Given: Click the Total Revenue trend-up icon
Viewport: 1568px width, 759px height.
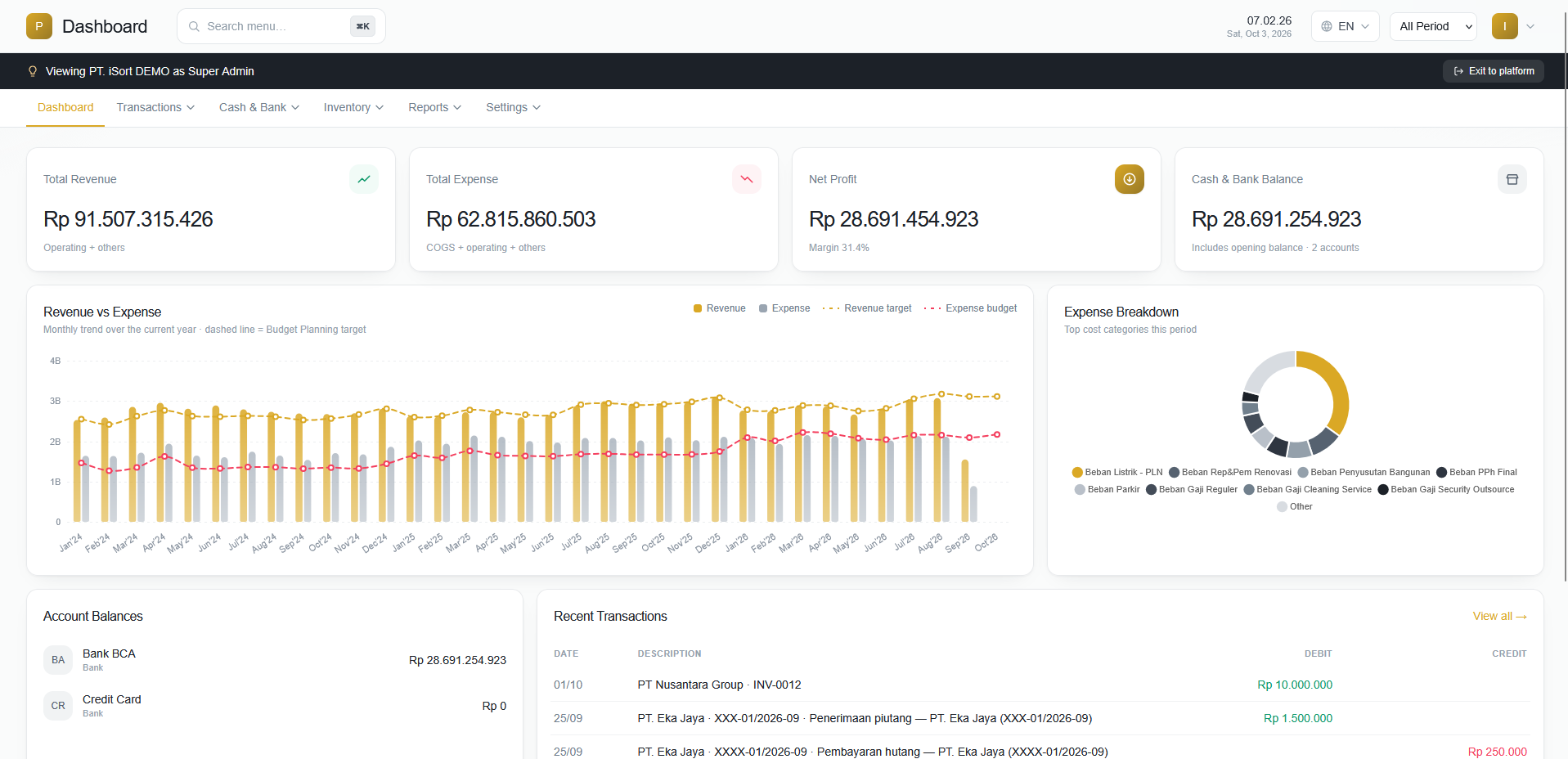Looking at the screenshot, I should pos(364,179).
